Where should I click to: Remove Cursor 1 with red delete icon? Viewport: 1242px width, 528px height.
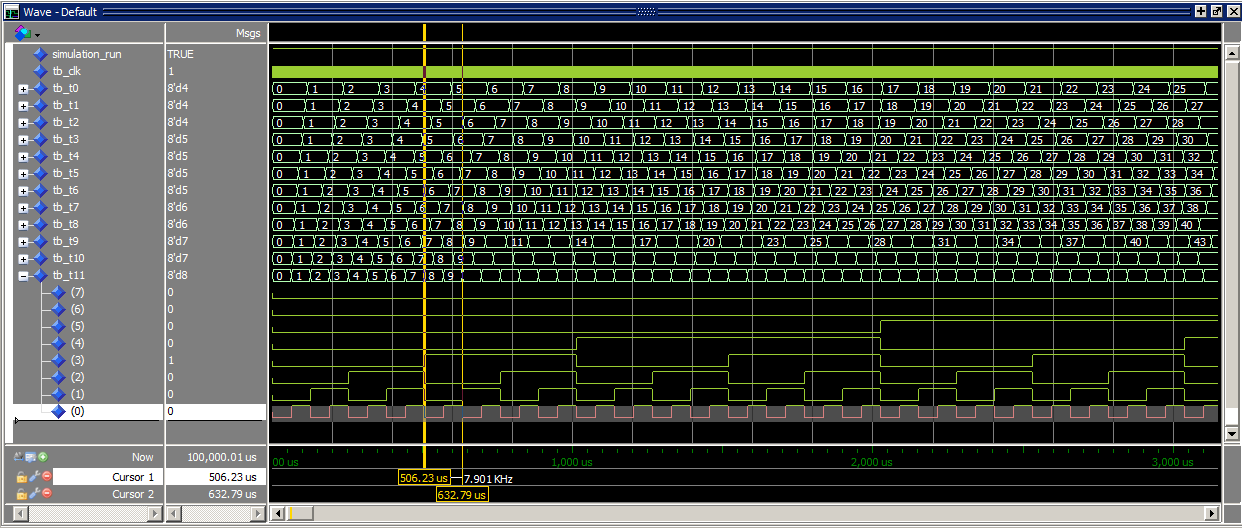pyautogui.click(x=46, y=477)
